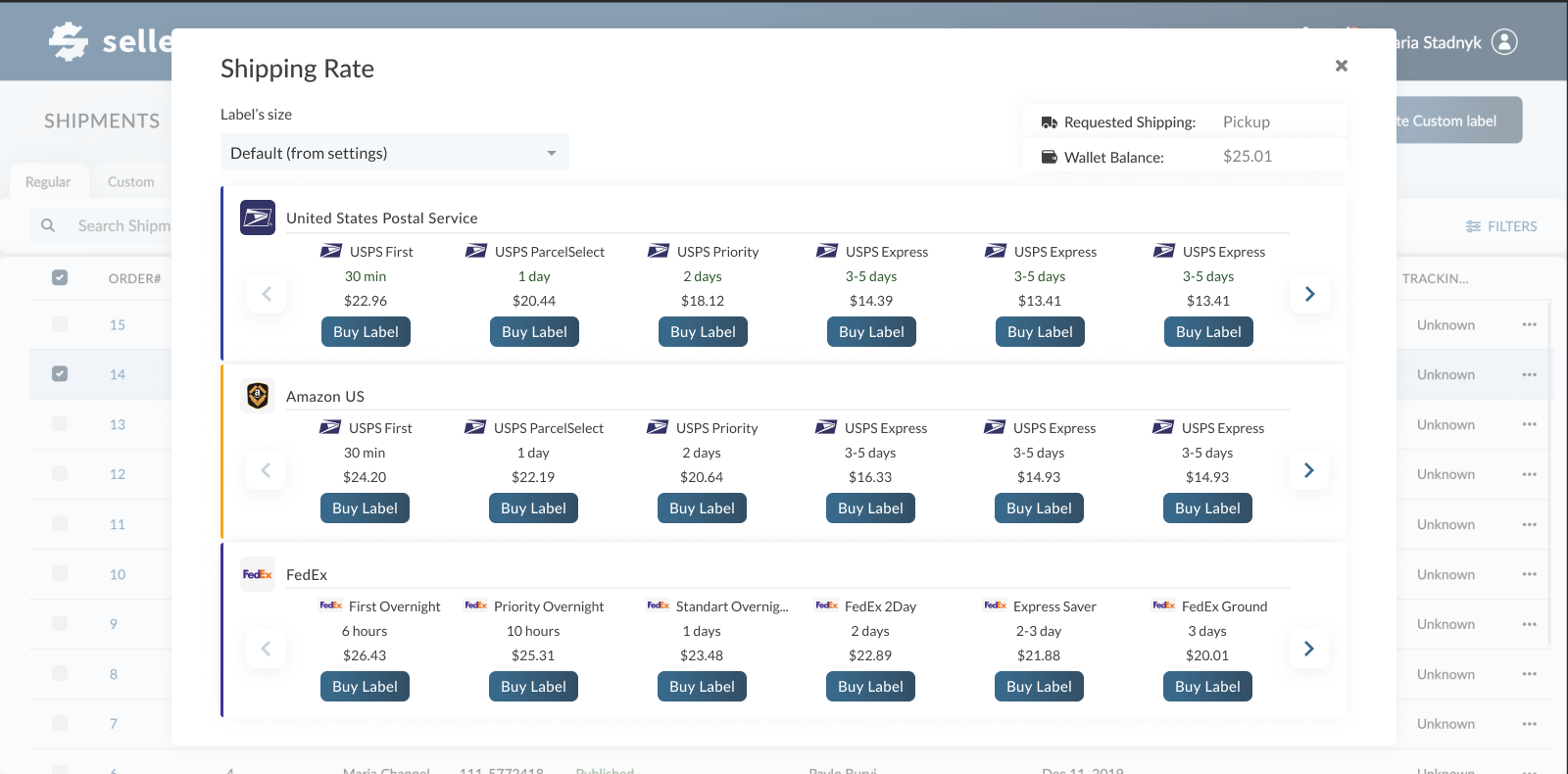This screenshot has height=774, width=1568.
Task: Select the checkbox for order 9
Action: pyautogui.click(x=60, y=623)
